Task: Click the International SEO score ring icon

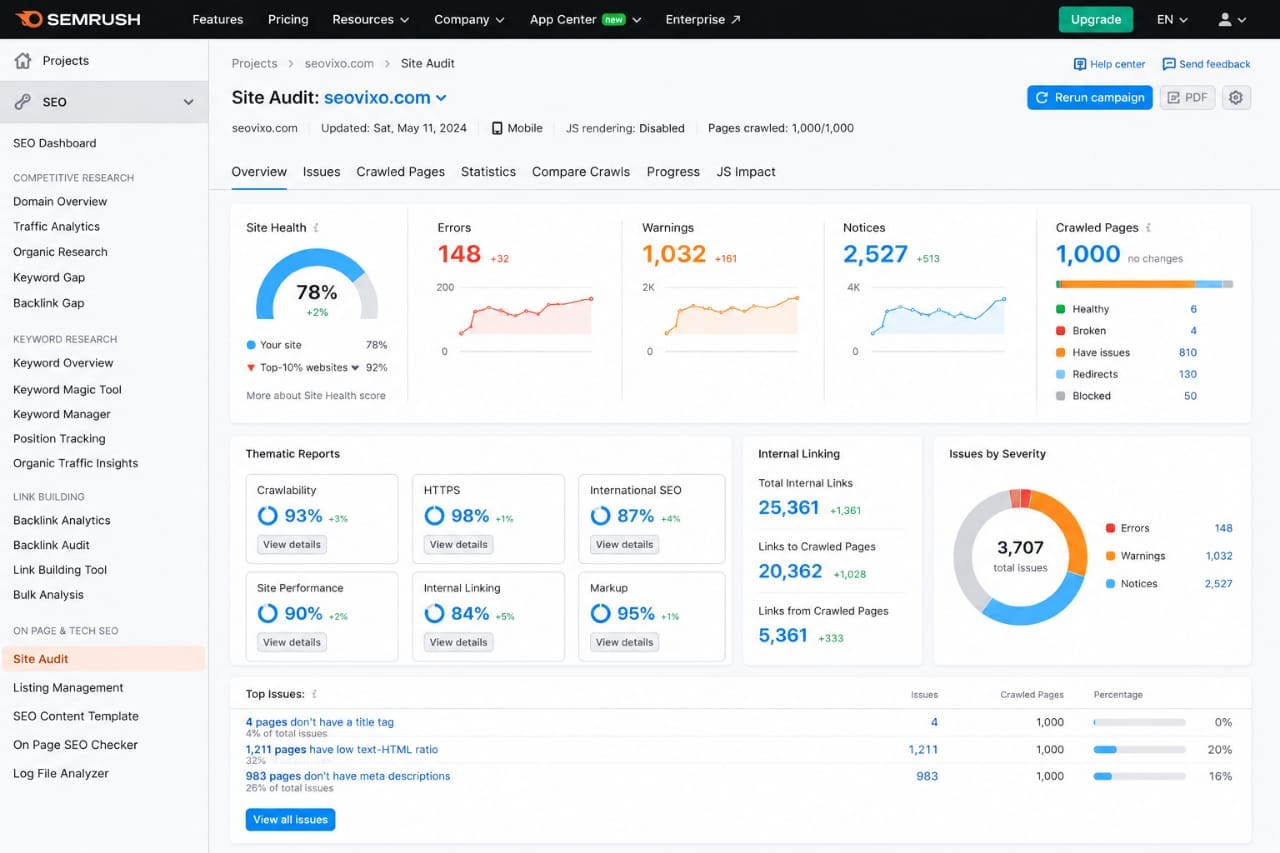Action: pyautogui.click(x=601, y=516)
